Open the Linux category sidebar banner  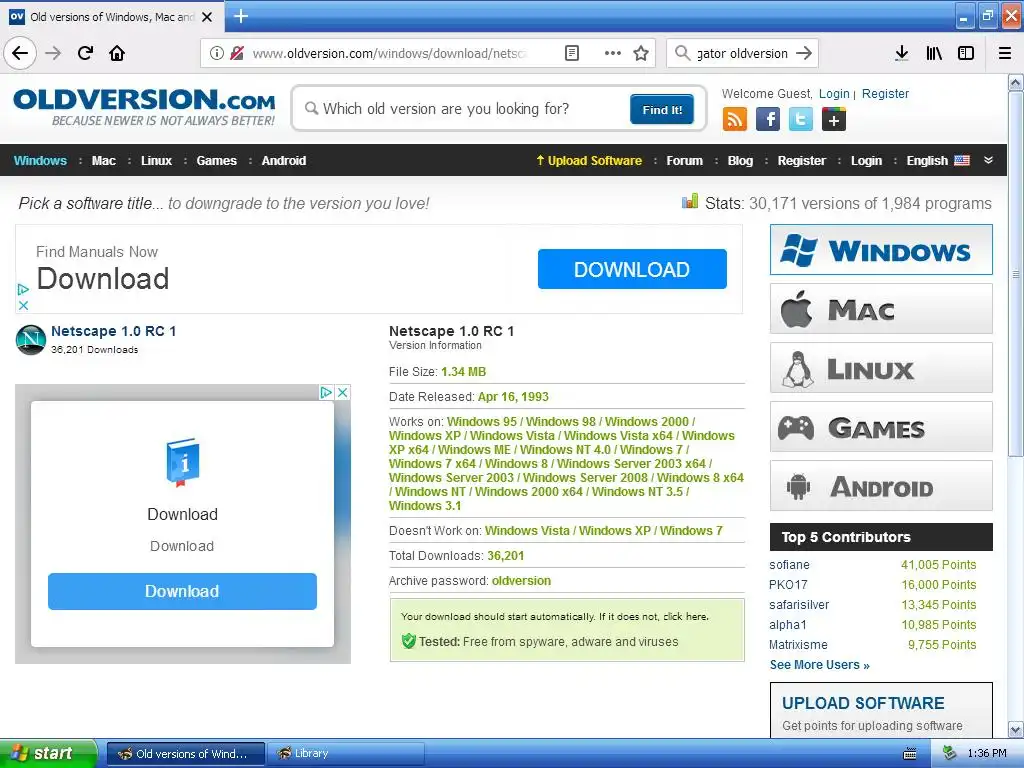click(881, 368)
